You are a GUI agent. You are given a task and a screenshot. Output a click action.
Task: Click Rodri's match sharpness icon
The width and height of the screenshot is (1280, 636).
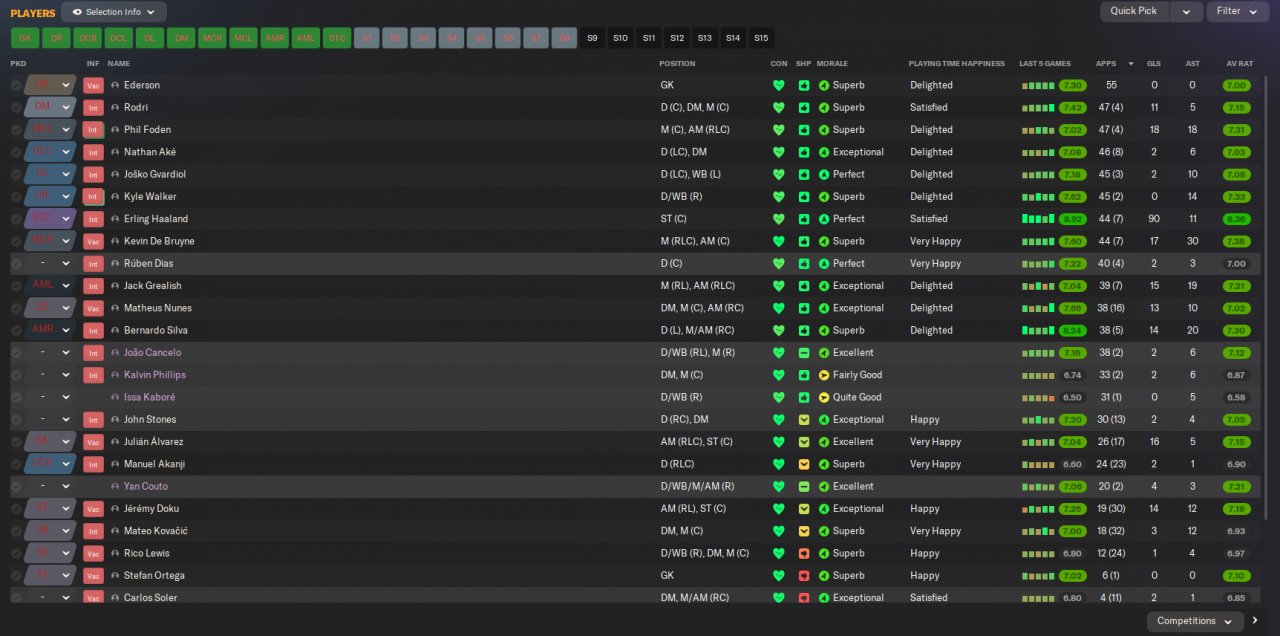coord(803,107)
